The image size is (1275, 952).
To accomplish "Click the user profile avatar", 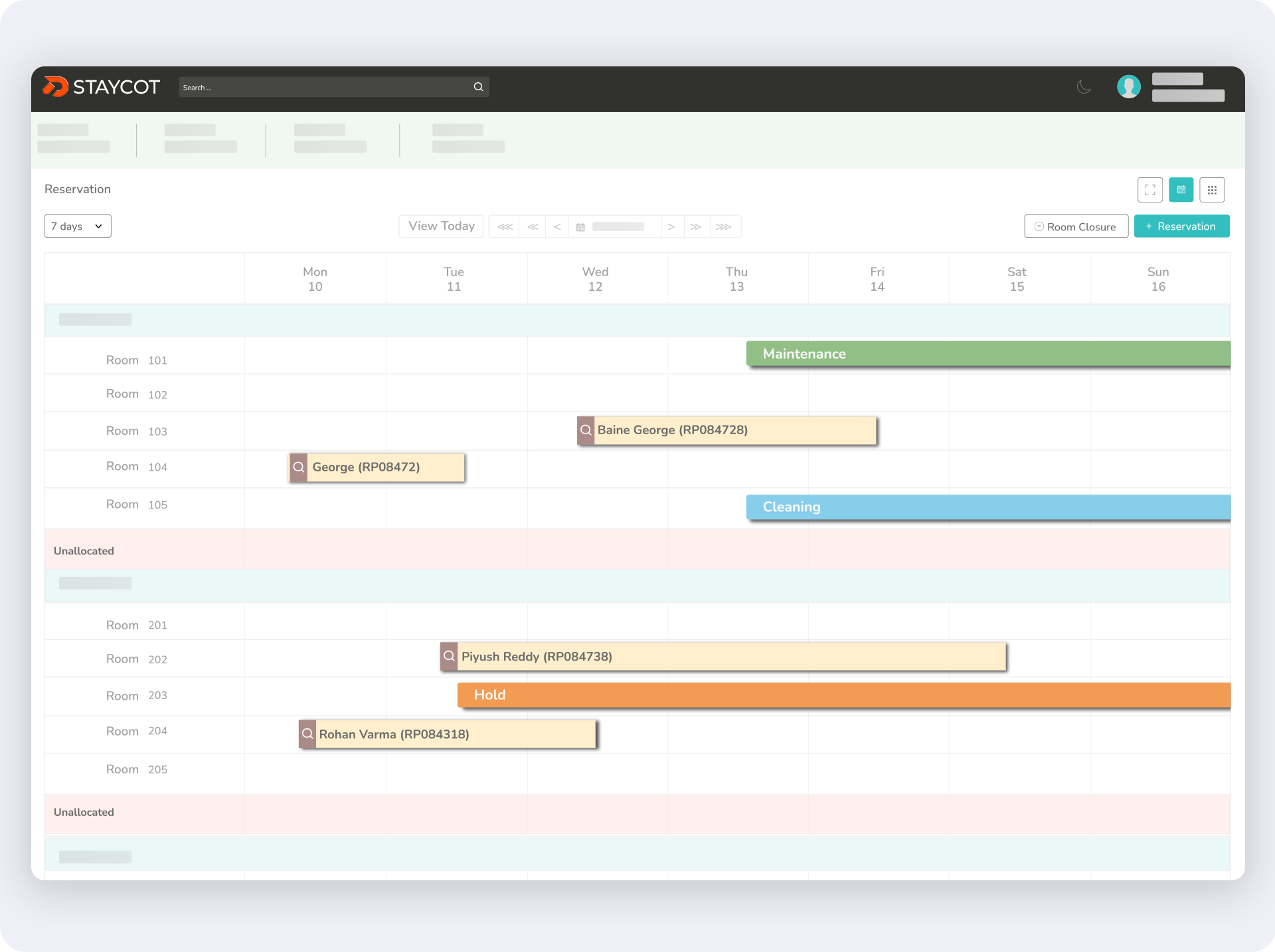I will (1128, 87).
